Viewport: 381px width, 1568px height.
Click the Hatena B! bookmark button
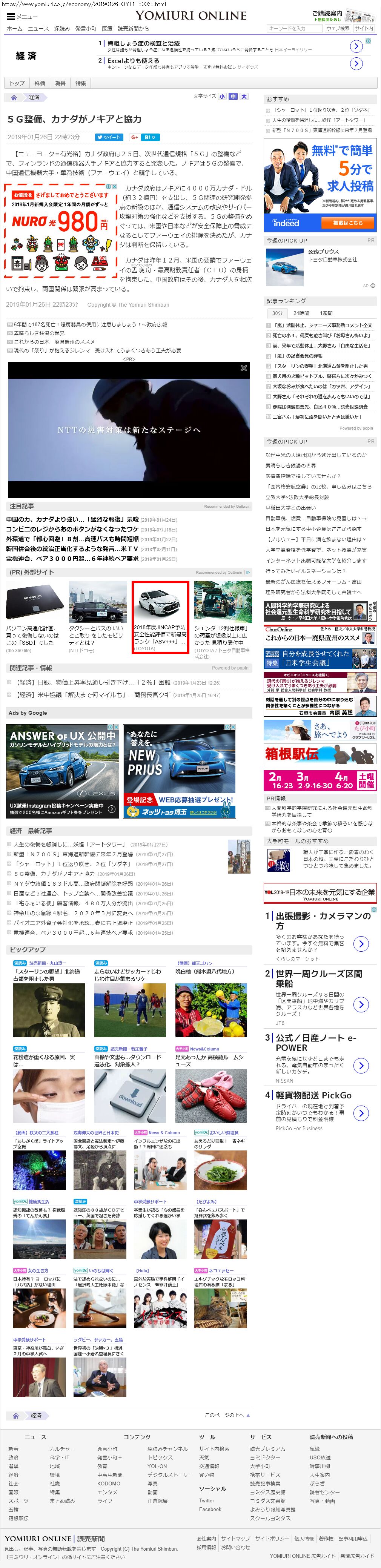(151, 137)
